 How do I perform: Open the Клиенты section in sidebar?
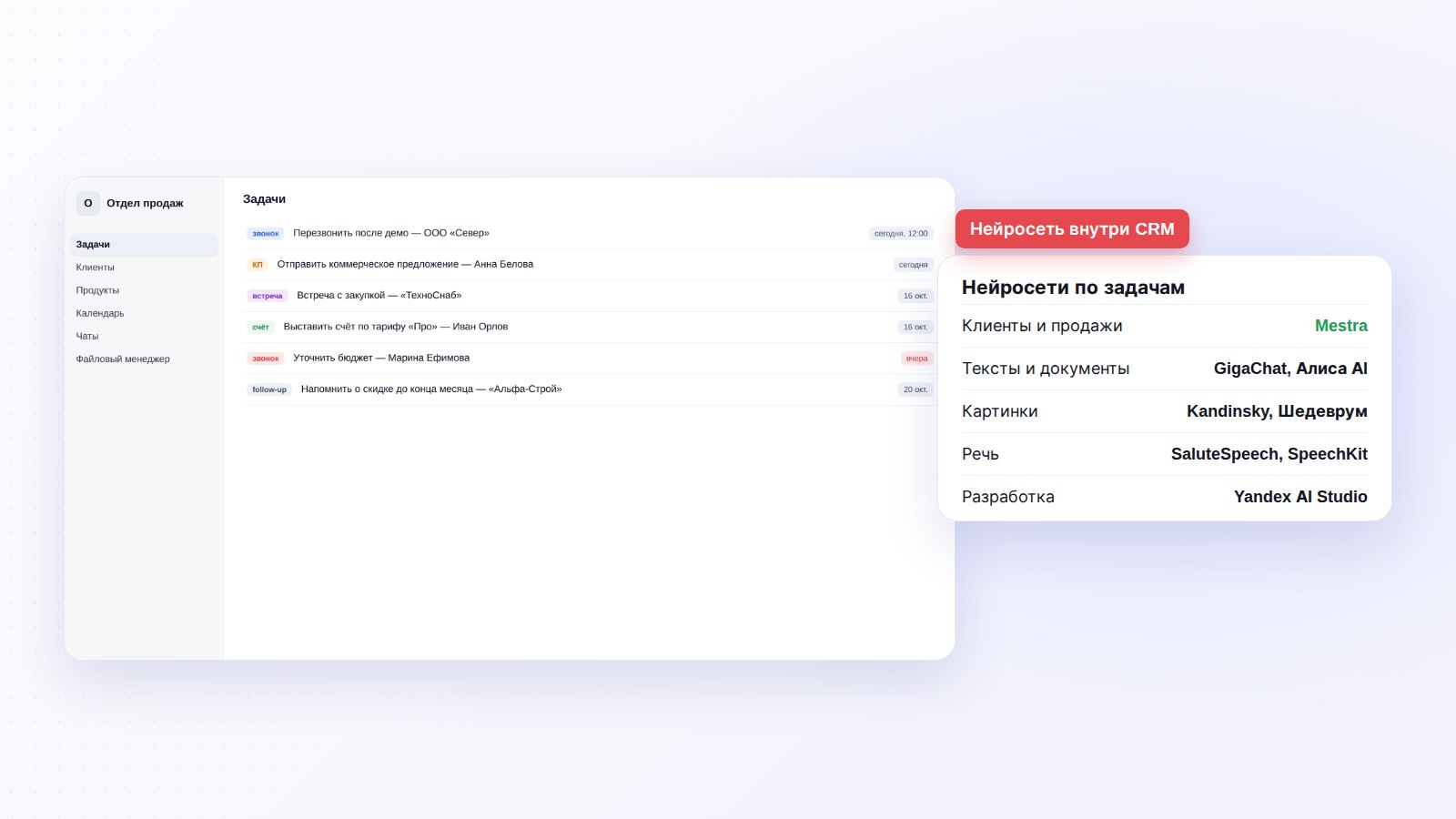[144, 268]
